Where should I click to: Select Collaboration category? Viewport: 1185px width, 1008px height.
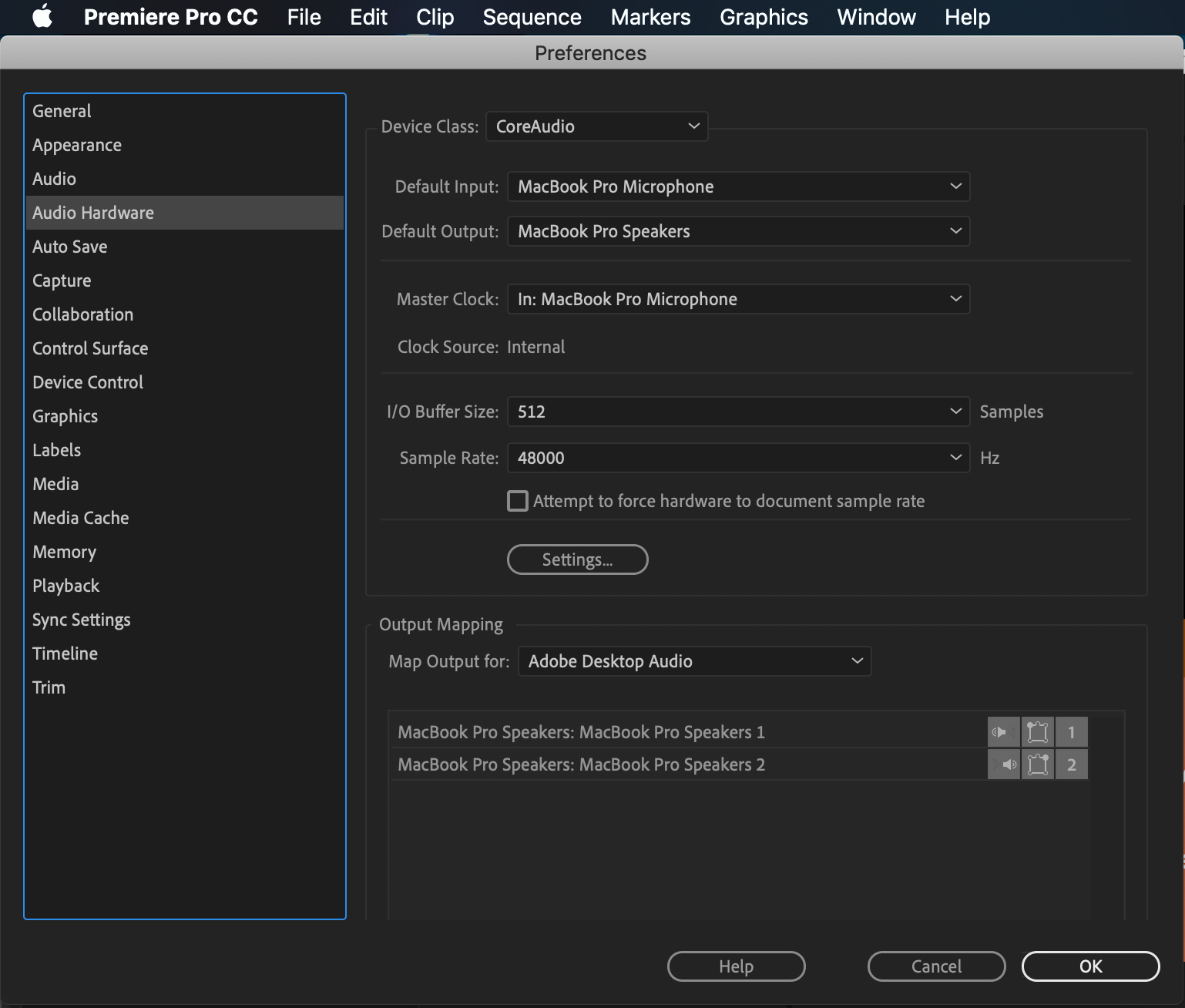pyautogui.click(x=185, y=314)
